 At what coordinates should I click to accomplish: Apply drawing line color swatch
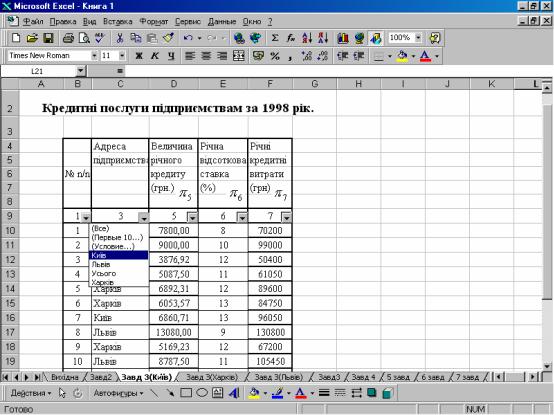277,393
